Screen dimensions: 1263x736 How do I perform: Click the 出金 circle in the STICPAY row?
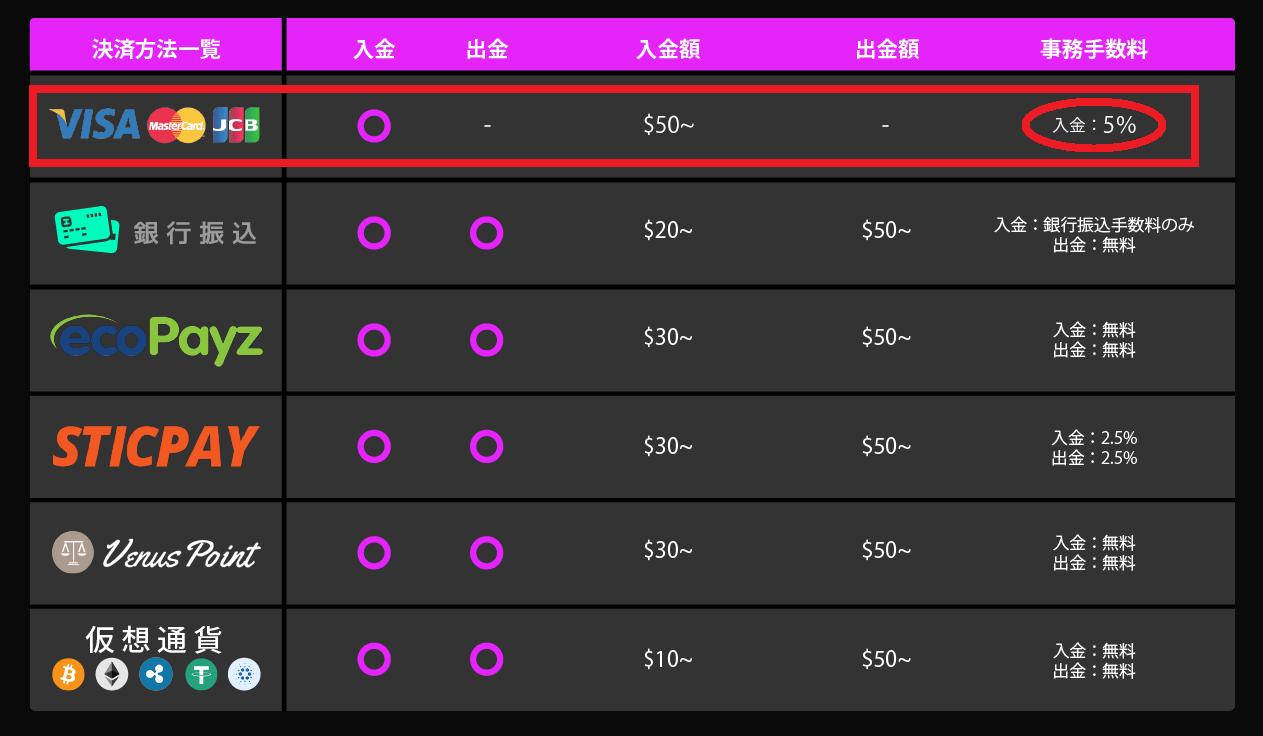[486, 446]
